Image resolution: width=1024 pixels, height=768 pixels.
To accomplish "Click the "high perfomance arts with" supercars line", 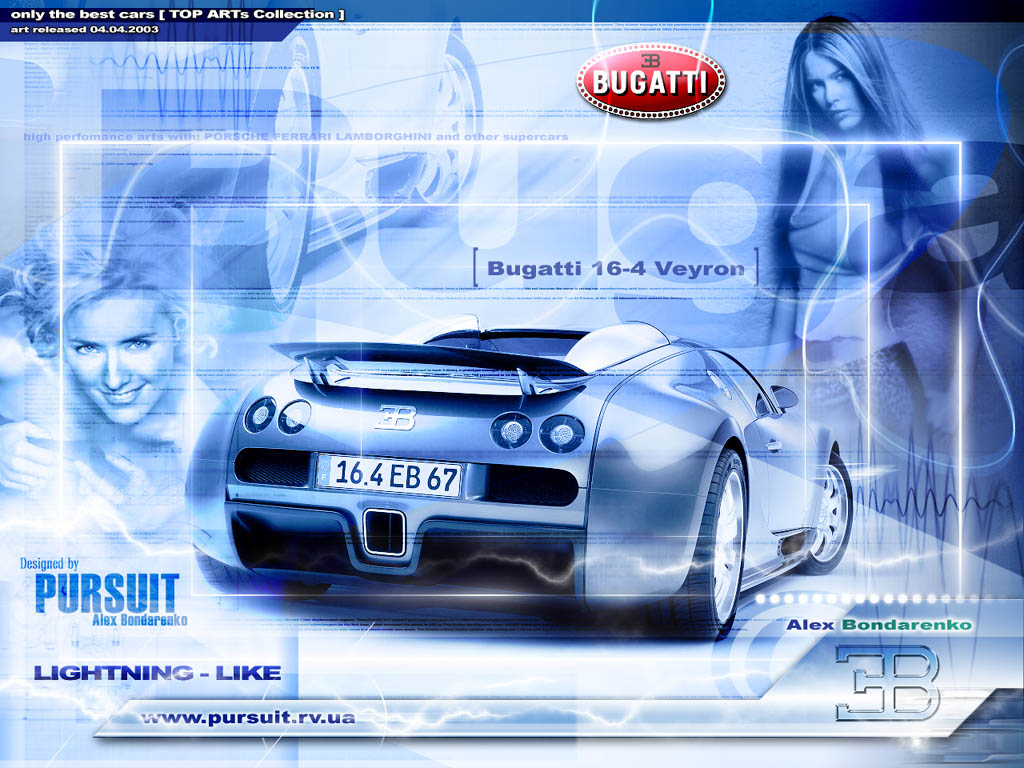I will [296, 136].
